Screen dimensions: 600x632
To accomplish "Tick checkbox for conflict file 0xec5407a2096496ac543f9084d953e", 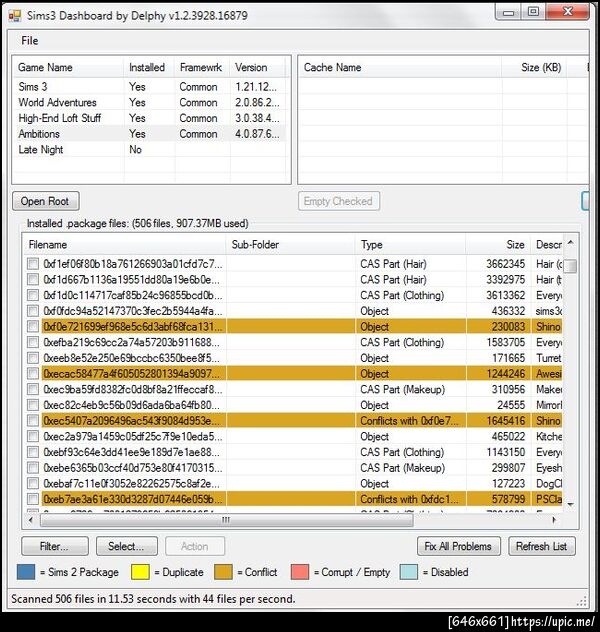I will [x=33, y=421].
